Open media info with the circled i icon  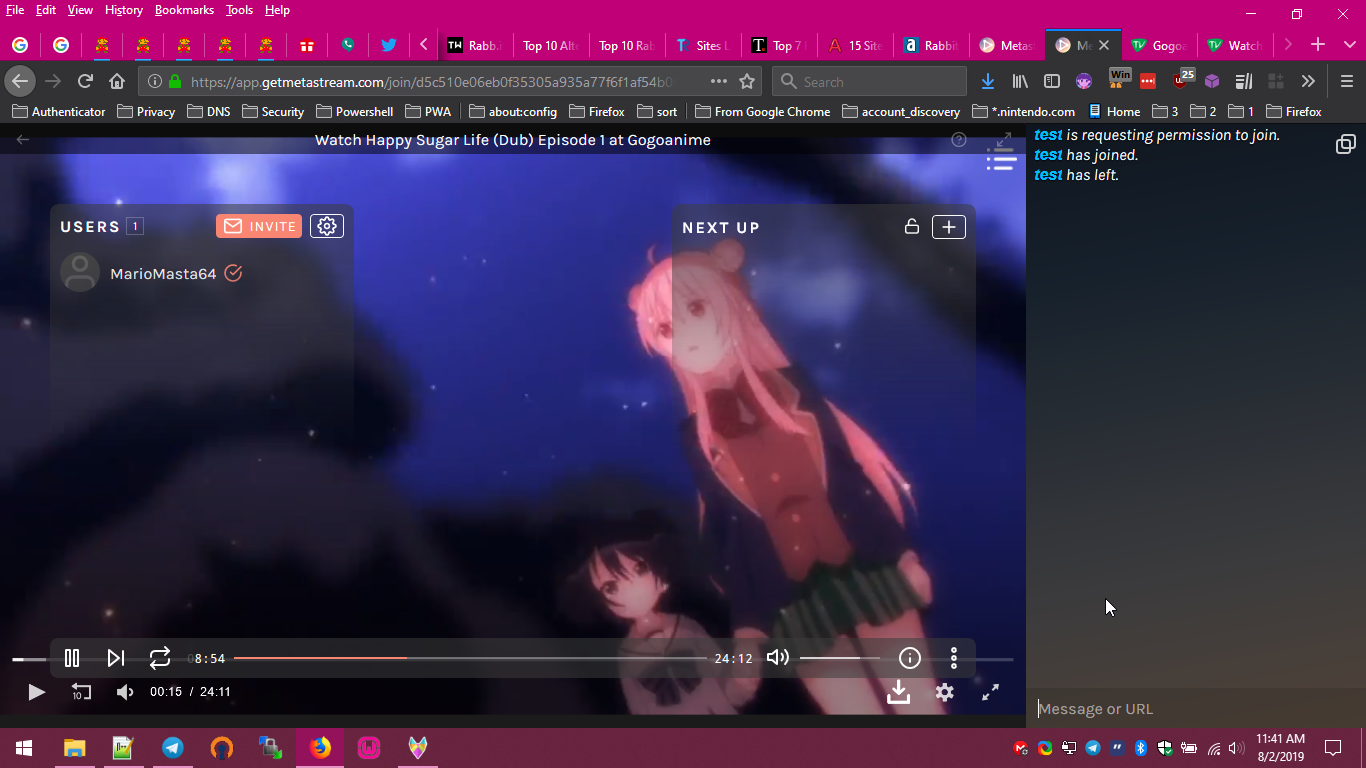[x=909, y=658]
